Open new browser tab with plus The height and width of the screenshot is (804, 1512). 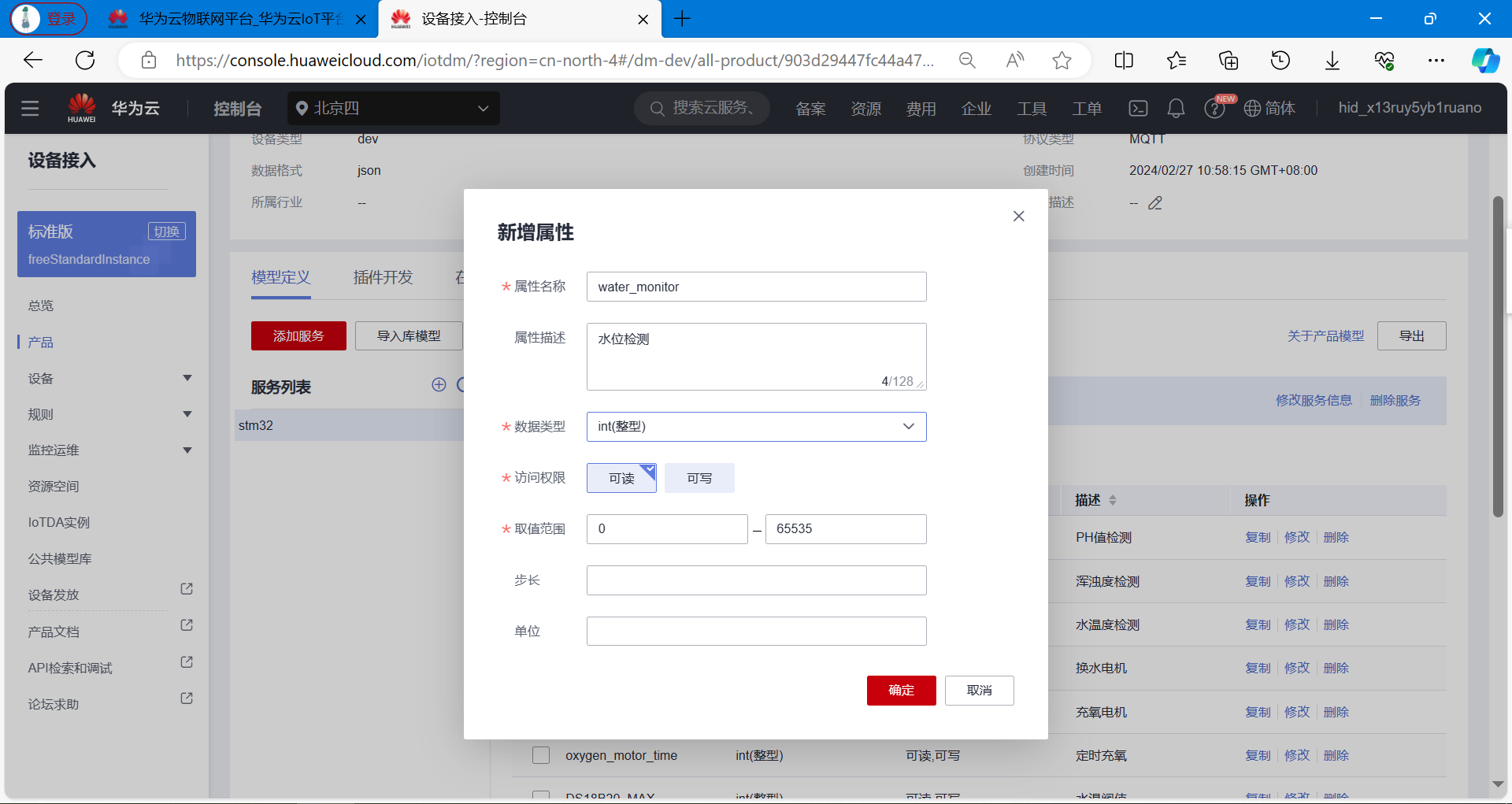(683, 19)
